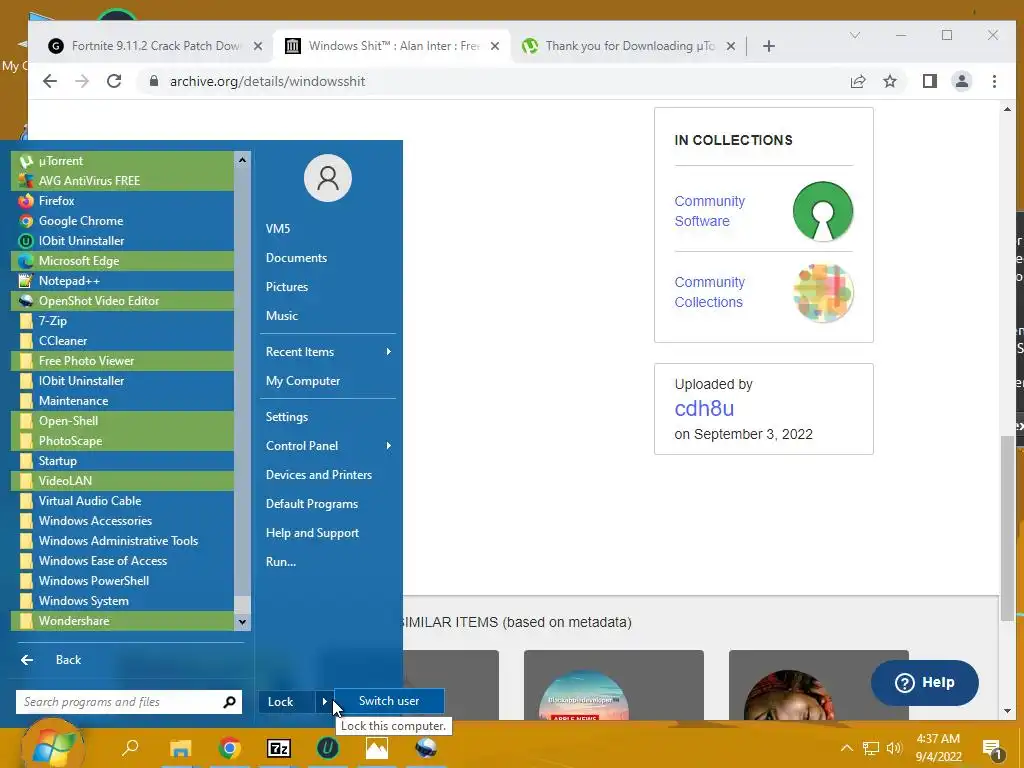Switch to the µTorrent download tab
Image resolution: width=1024 pixels, height=768 pixels.
(630, 46)
